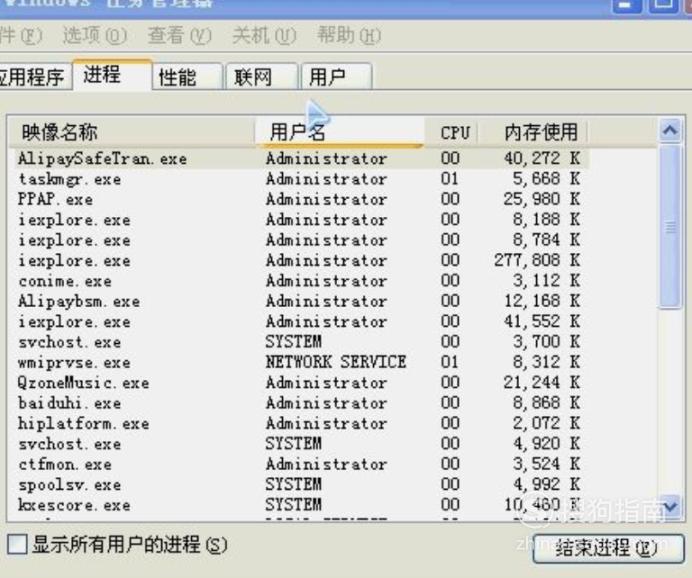The image size is (692, 578).
Task: Click Administrator user cell for ctfmon.exe
Action: click(x=327, y=464)
